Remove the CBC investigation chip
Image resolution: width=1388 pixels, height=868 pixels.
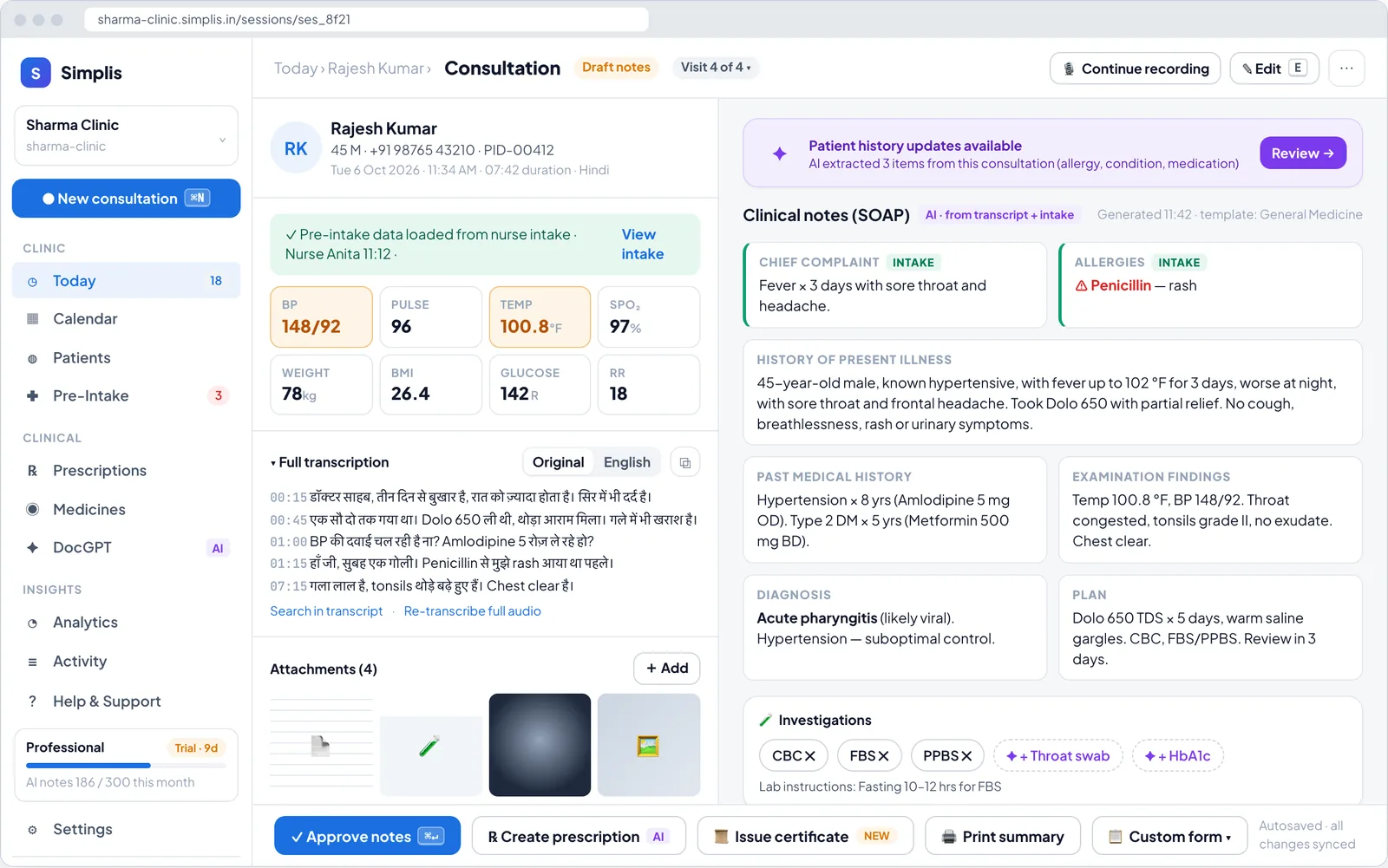click(x=810, y=756)
